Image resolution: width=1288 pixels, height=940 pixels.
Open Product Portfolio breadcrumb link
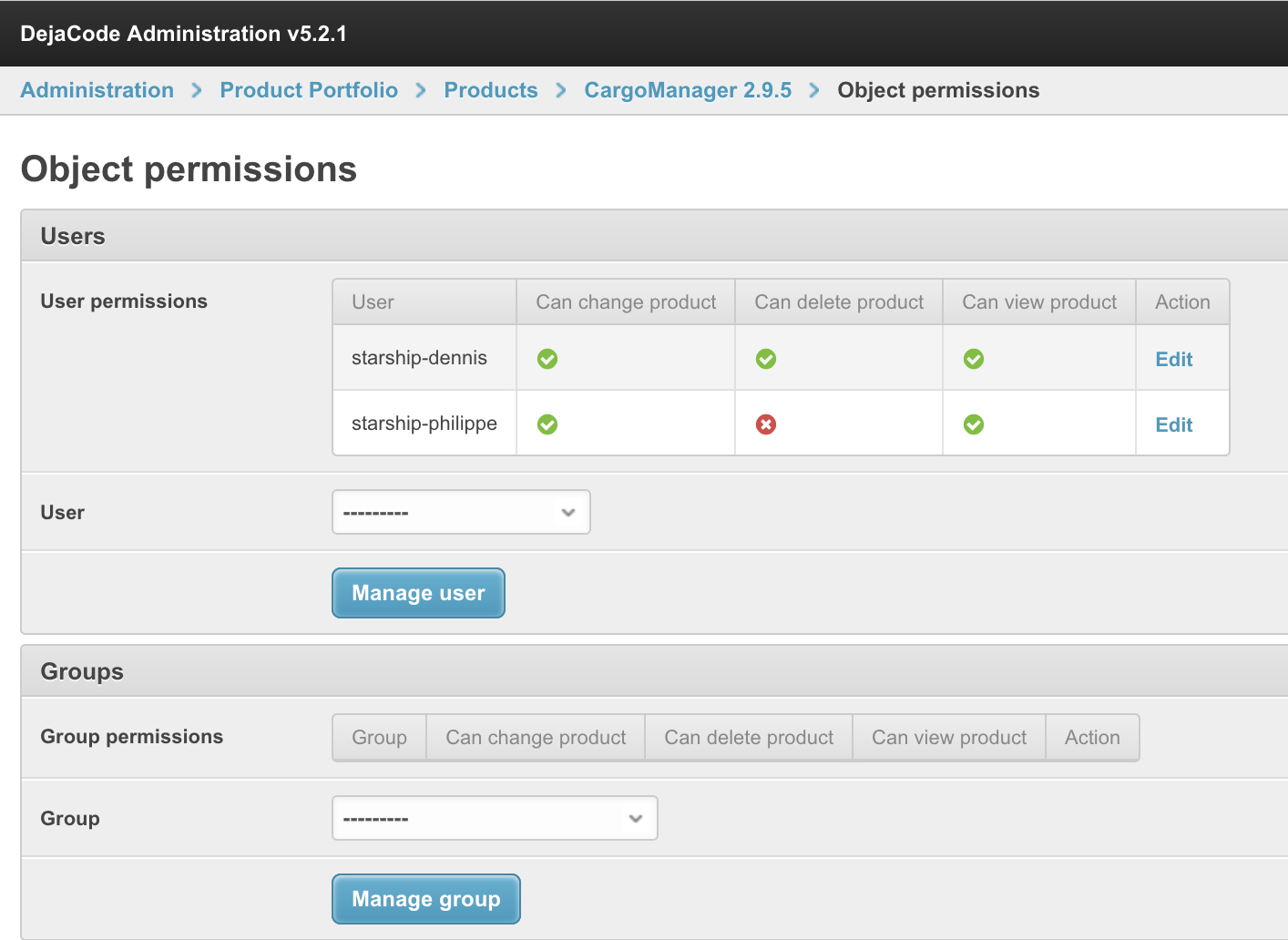pyautogui.click(x=309, y=90)
